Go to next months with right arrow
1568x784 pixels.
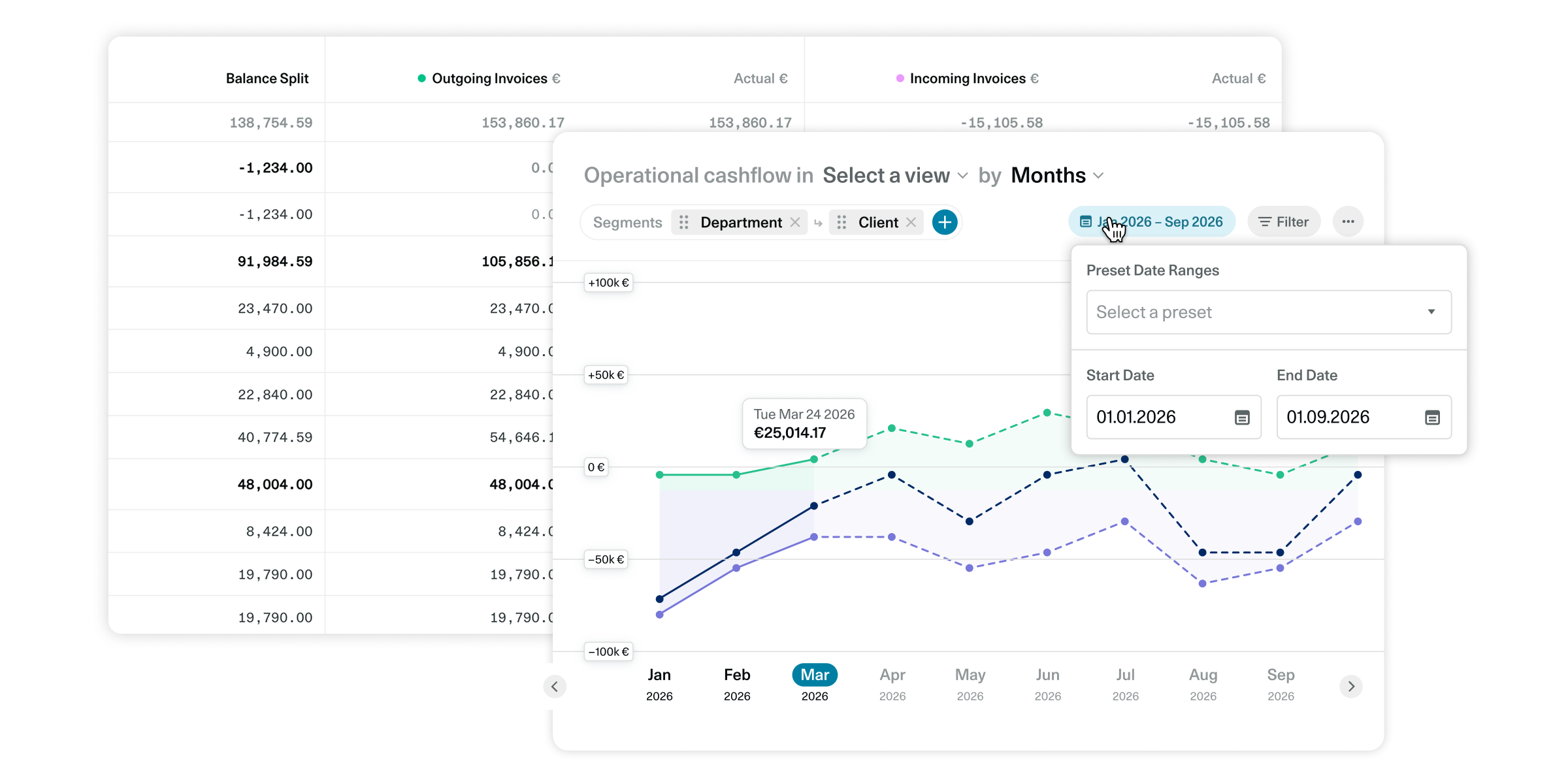point(1351,686)
